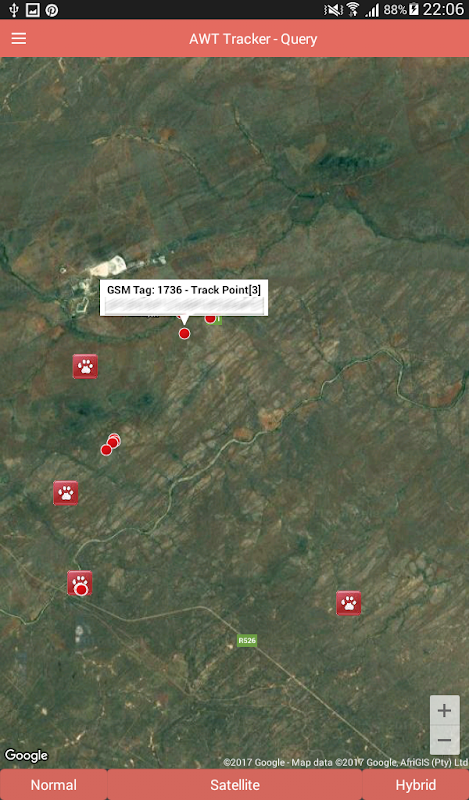Tap the lowest dot in the red cluster
Viewport: 469px width, 800px height.
coord(106,450)
